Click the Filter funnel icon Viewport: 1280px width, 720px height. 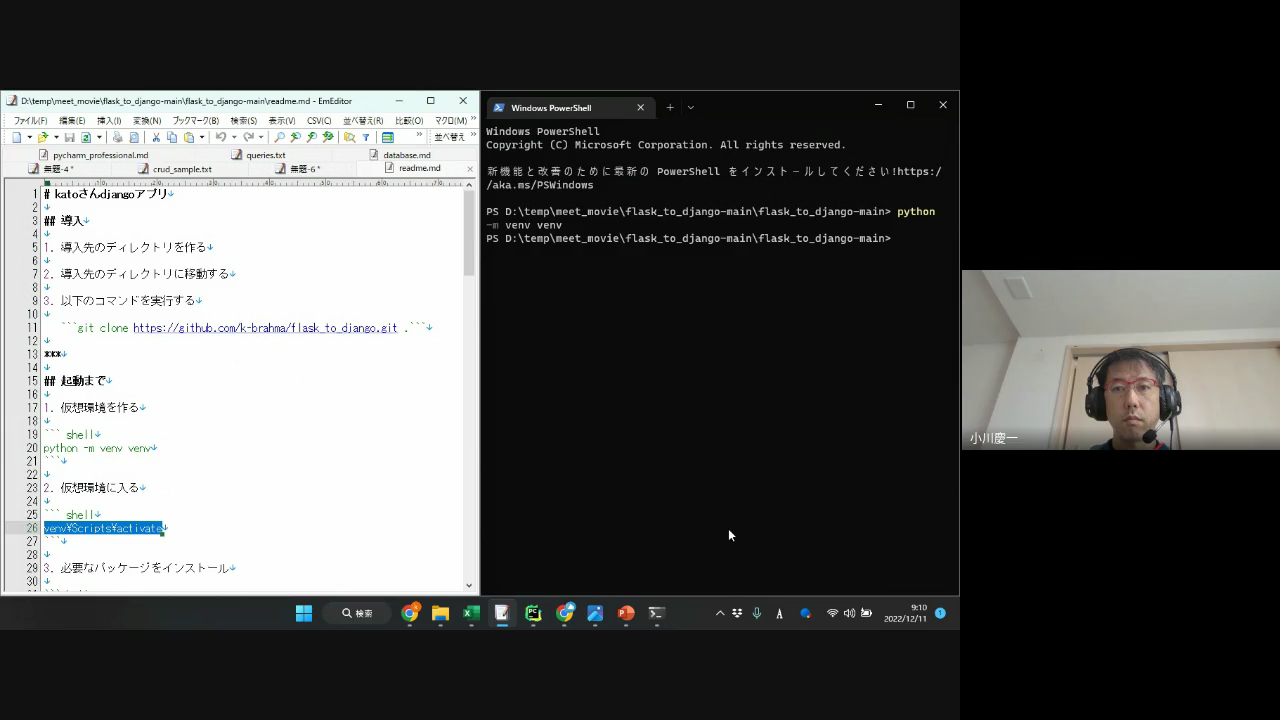tap(366, 137)
